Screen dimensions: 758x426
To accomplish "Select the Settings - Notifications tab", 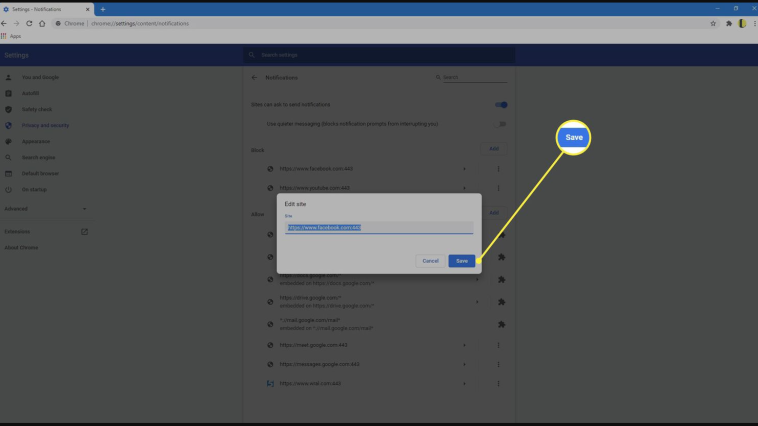I will [46, 9].
